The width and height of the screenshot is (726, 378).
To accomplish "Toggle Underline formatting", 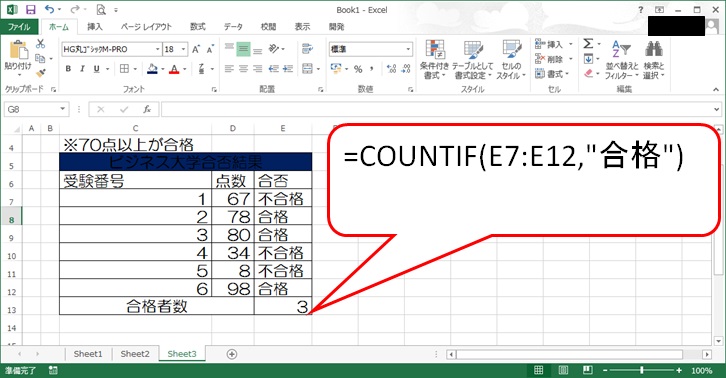I will click(x=96, y=69).
